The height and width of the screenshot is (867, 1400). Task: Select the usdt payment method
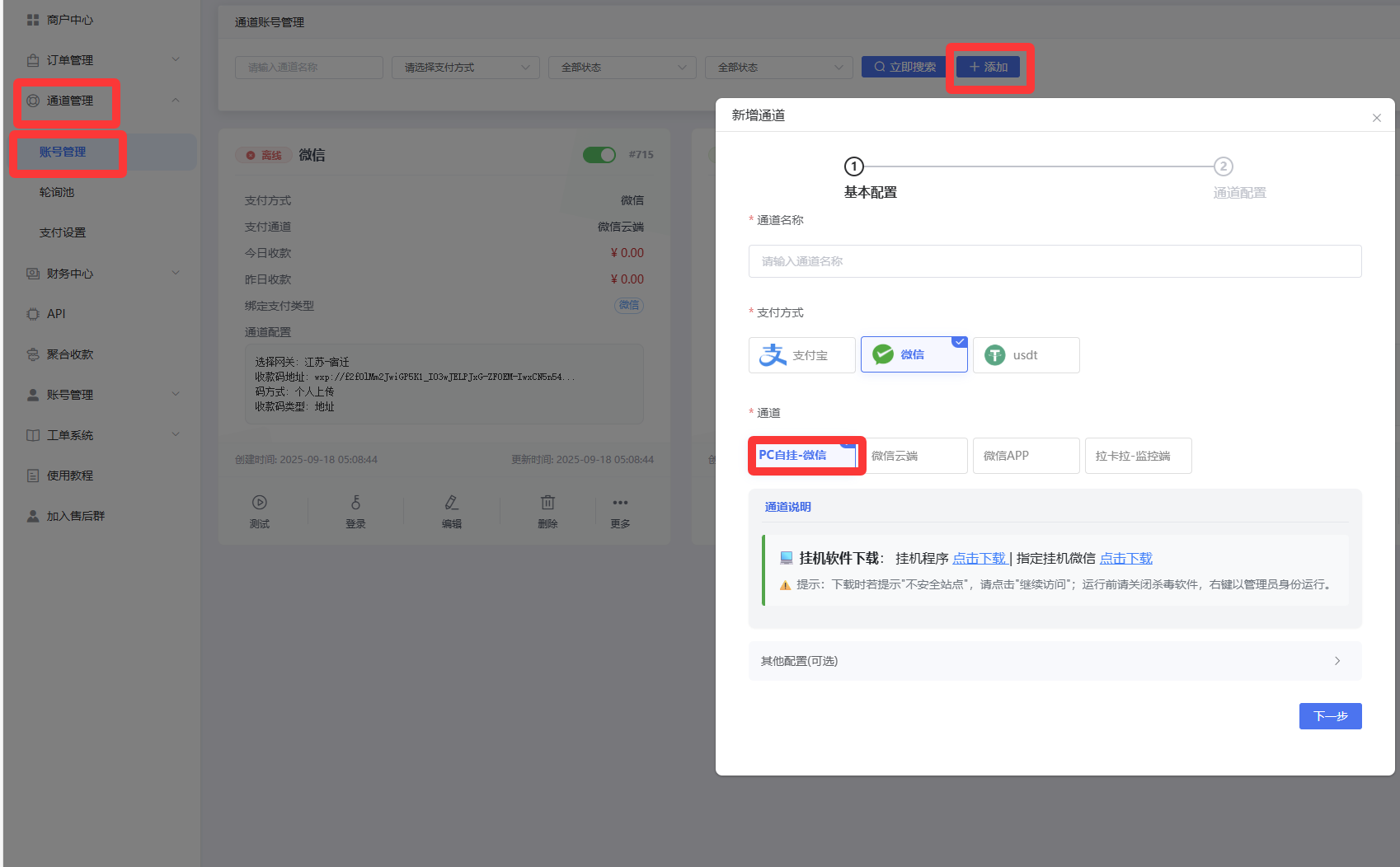1026,355
